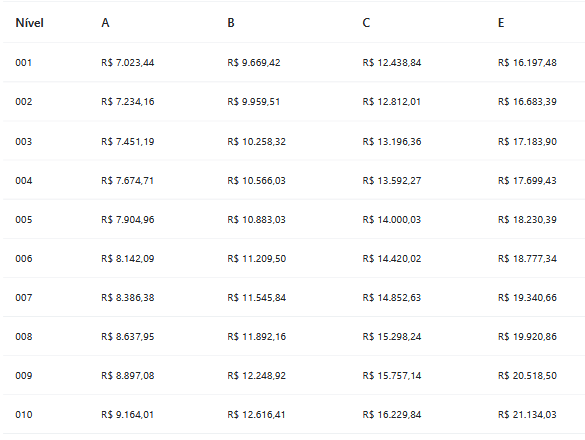This screenshot has height=440, width=585.
Task: Click the R$ 19.920,86 value
Action: [527, 337]
